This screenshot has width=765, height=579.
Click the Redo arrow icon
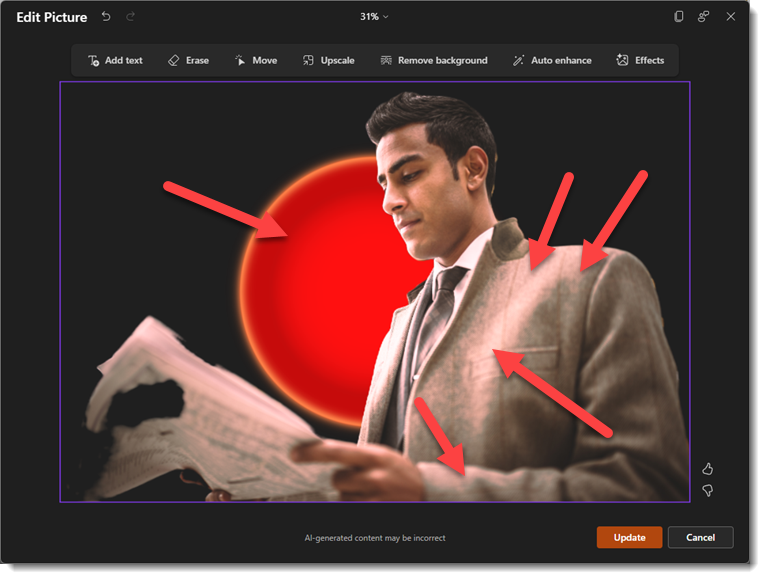[131, 17]
